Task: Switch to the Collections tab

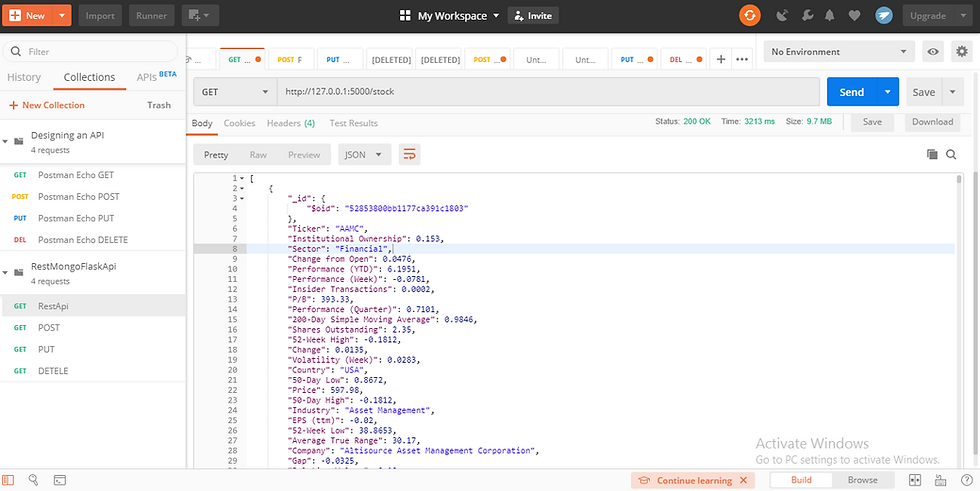Action: pyautogui.click(x=89, y=77)
